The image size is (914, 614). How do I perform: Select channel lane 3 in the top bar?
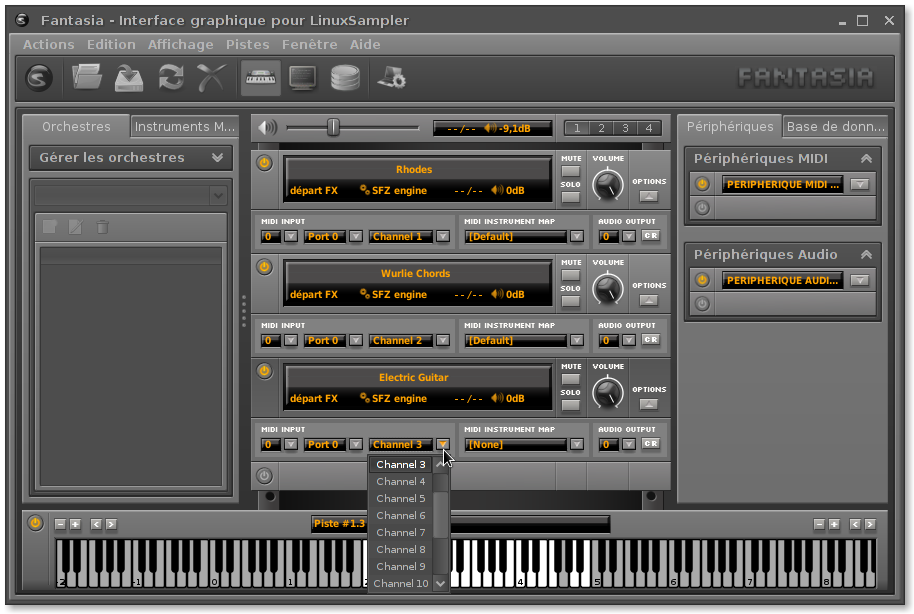pyautogui.click(x=625, y=128)
